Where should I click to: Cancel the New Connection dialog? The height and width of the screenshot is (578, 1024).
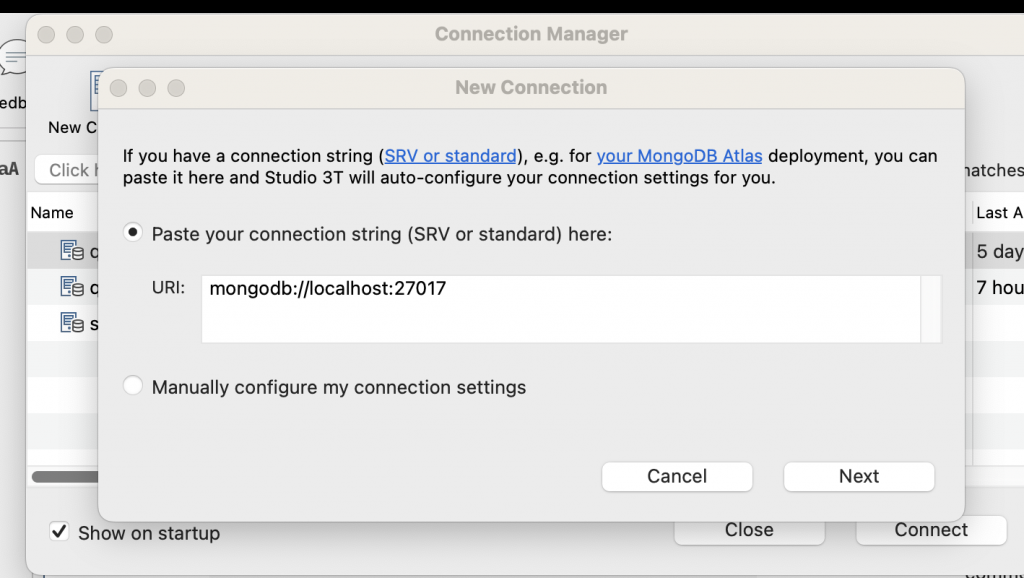coord(677,476)
